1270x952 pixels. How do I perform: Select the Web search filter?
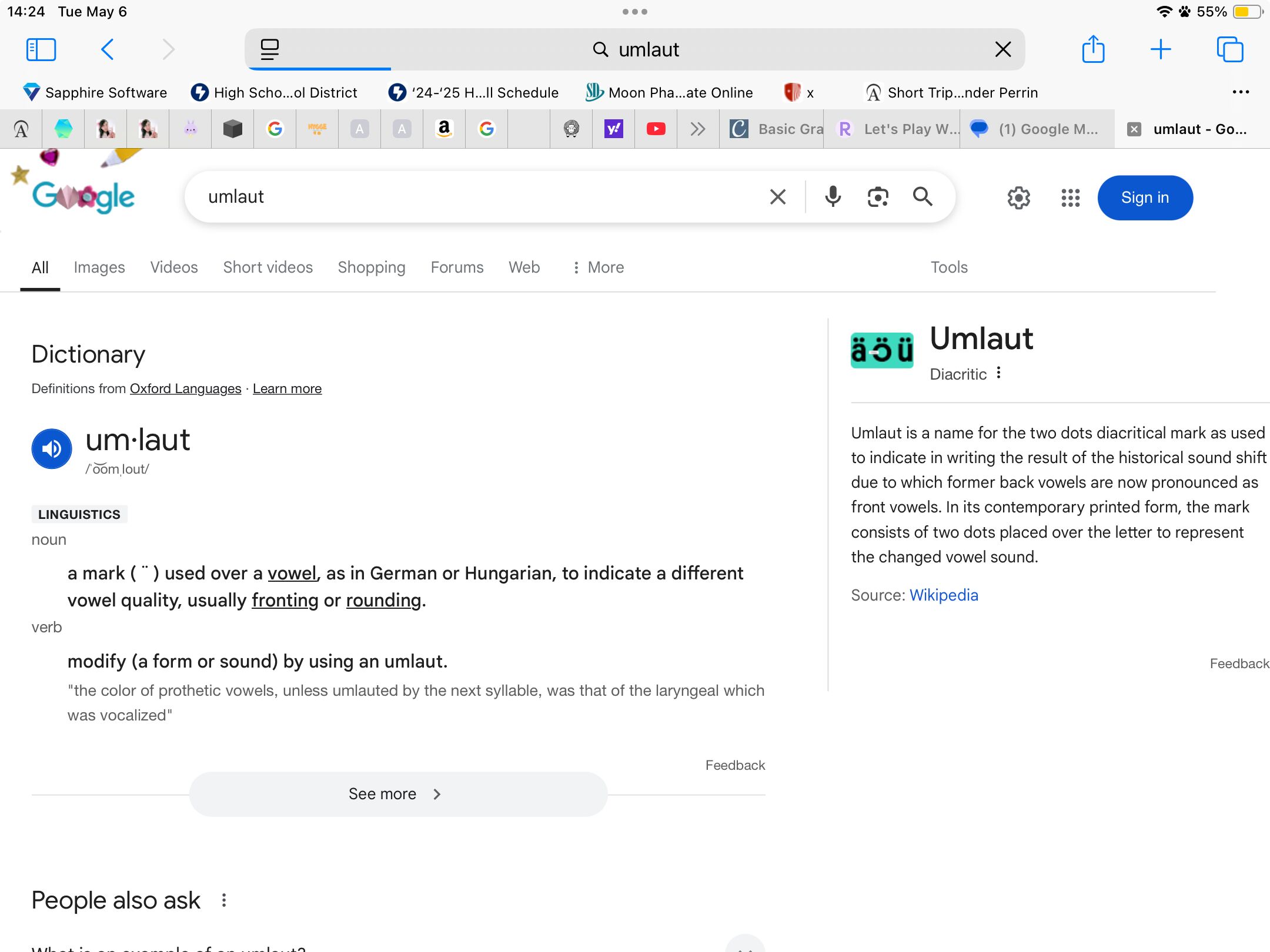pos(524,267)
